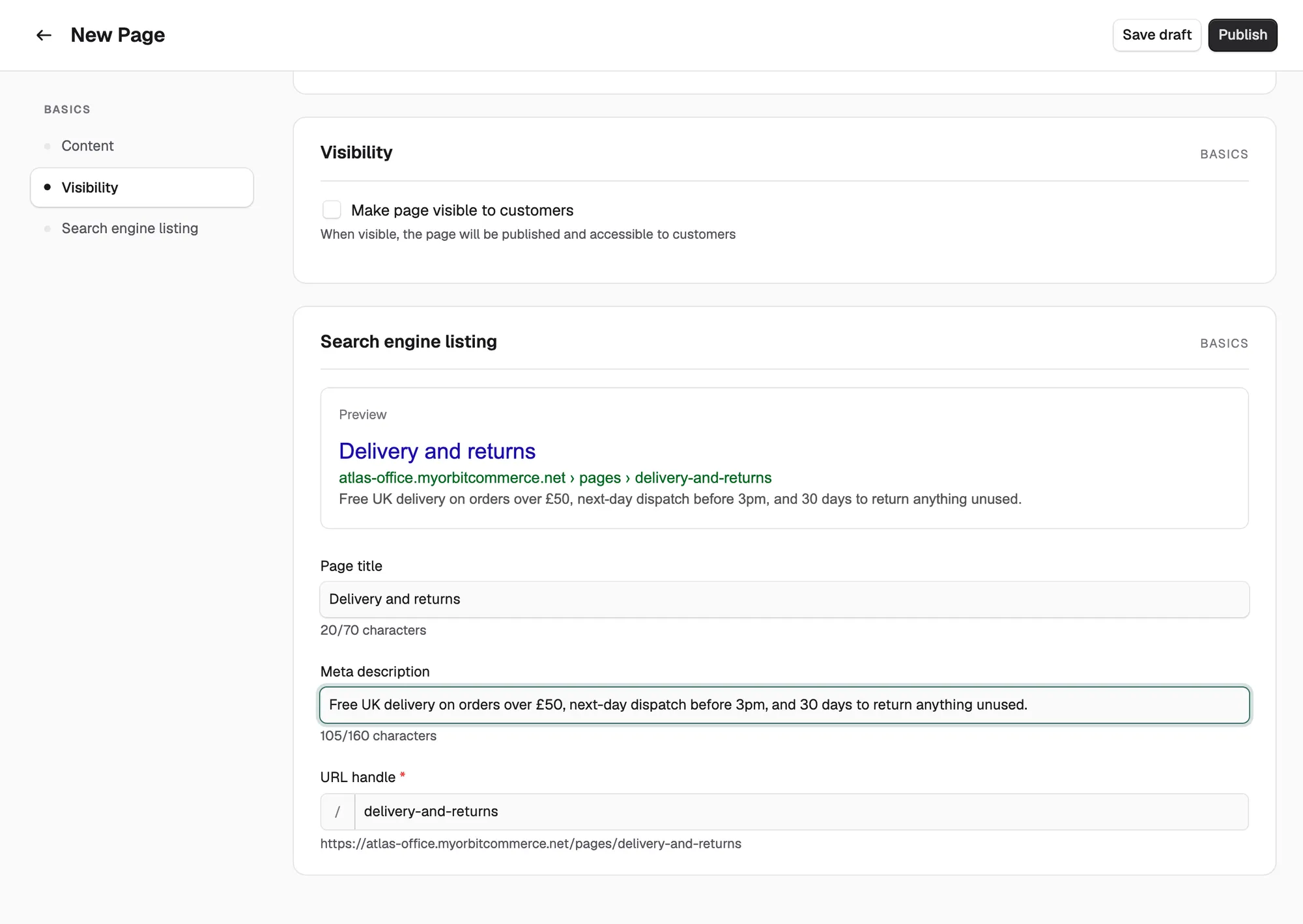This screenshot has width=1303, height=924.
Task: Click the 105/160 characters counter
Action: (x=378, y=736)
